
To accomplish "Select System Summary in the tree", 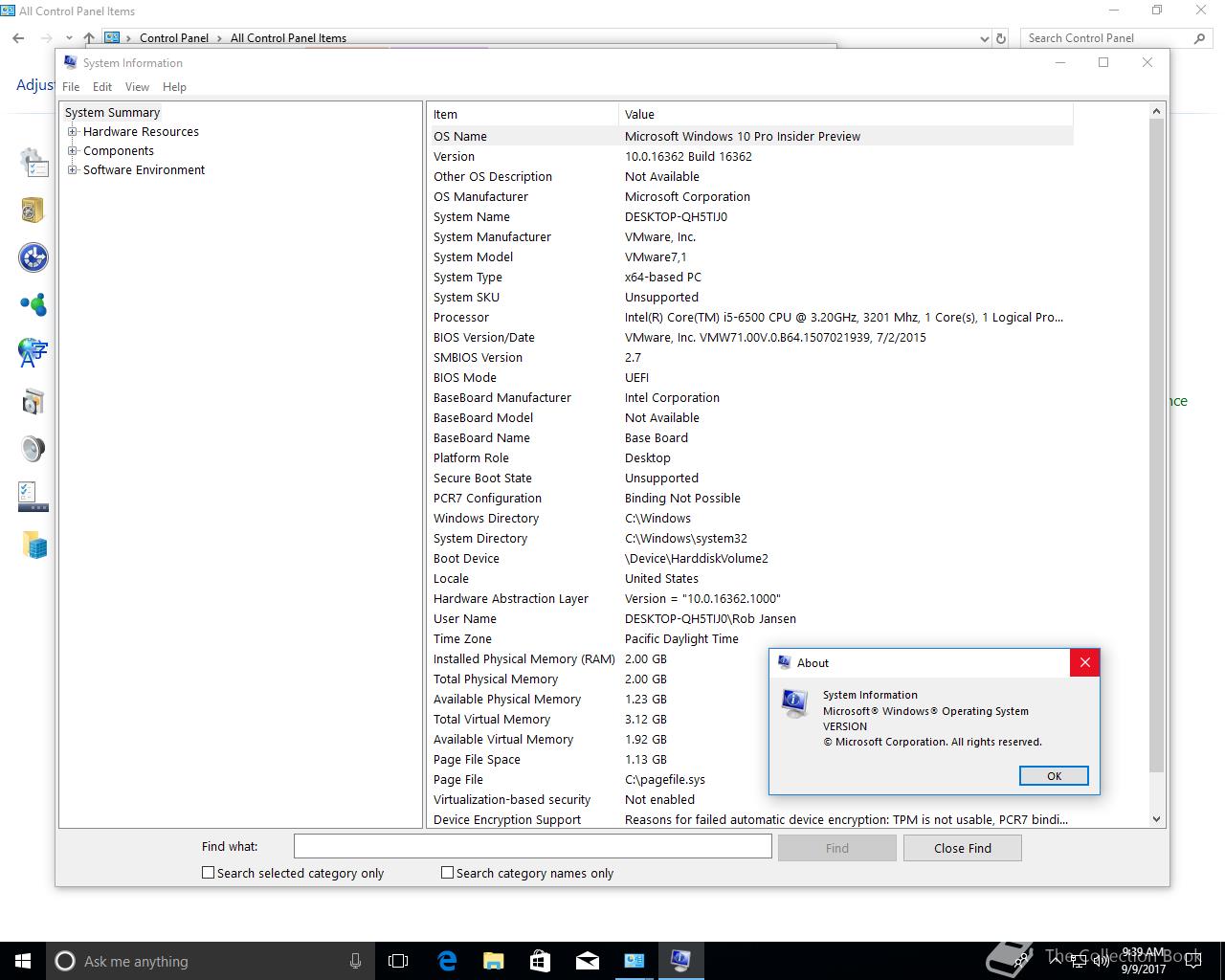I will [x=112, y=113].
